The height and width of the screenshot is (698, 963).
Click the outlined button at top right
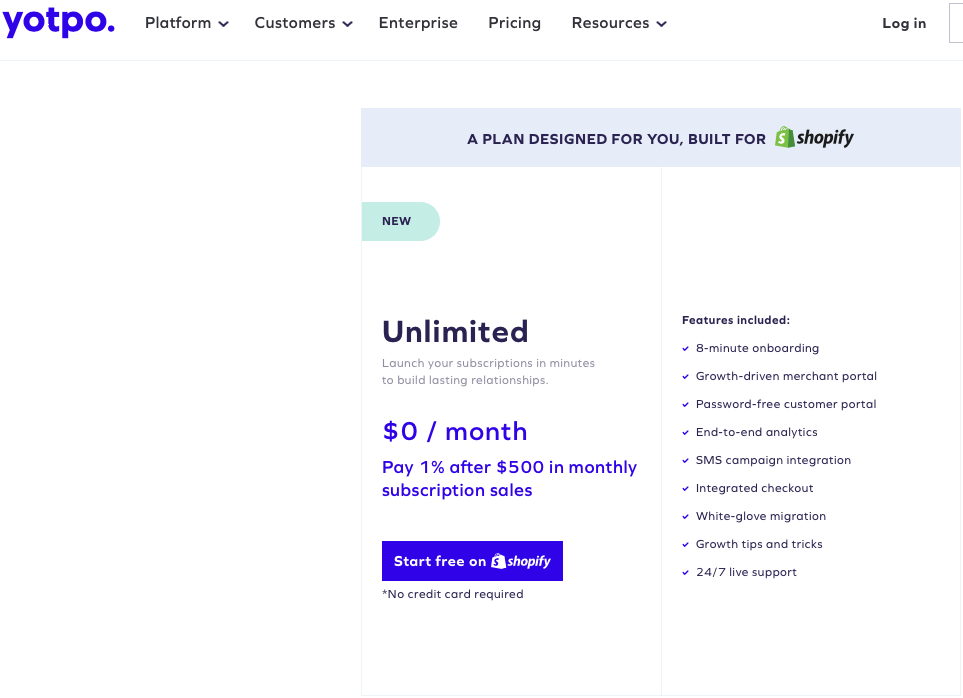coord(958,23)
